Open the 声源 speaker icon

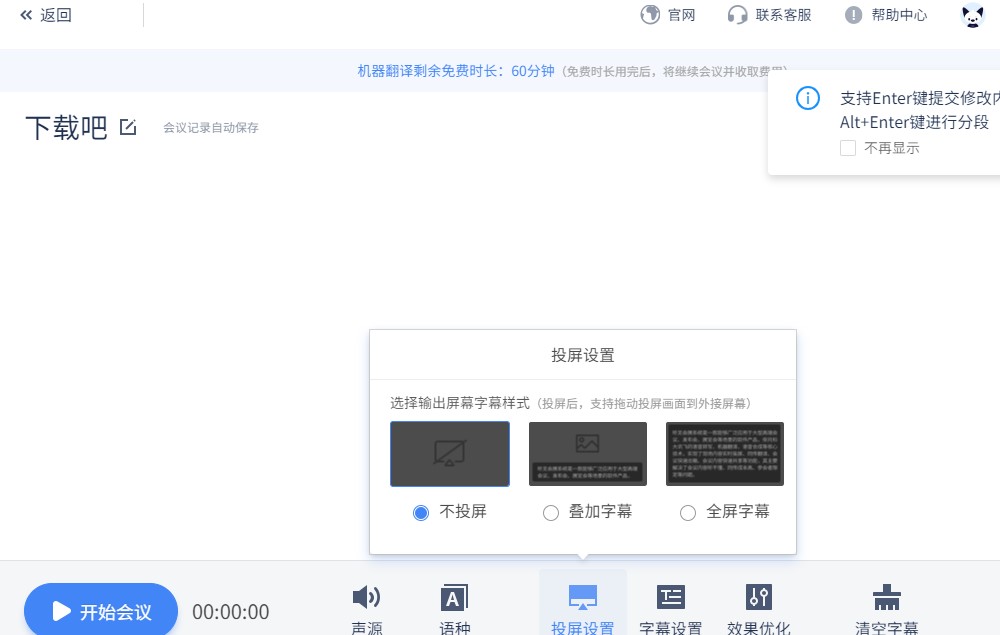point(367,597)
